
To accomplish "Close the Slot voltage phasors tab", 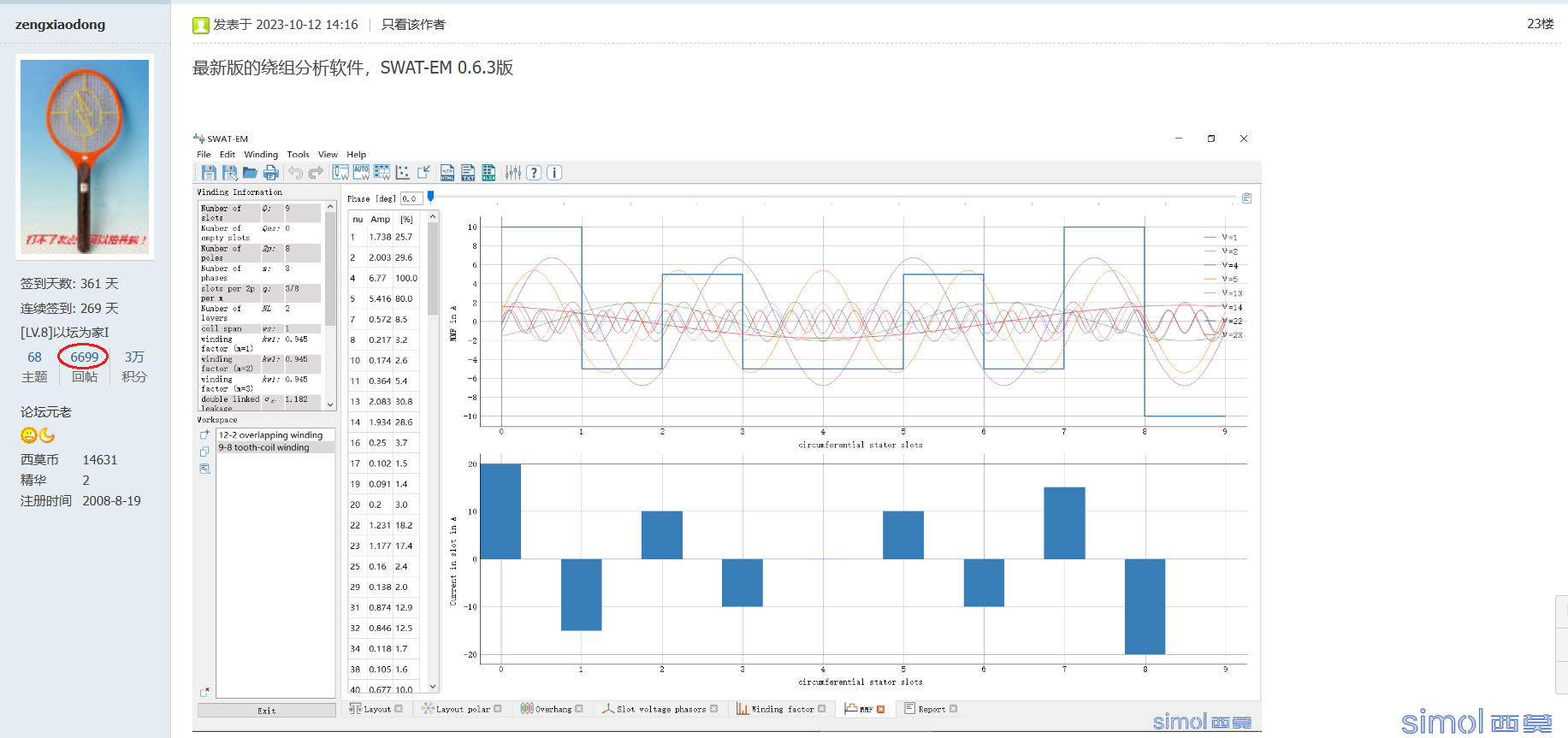I will click(714, 709).
